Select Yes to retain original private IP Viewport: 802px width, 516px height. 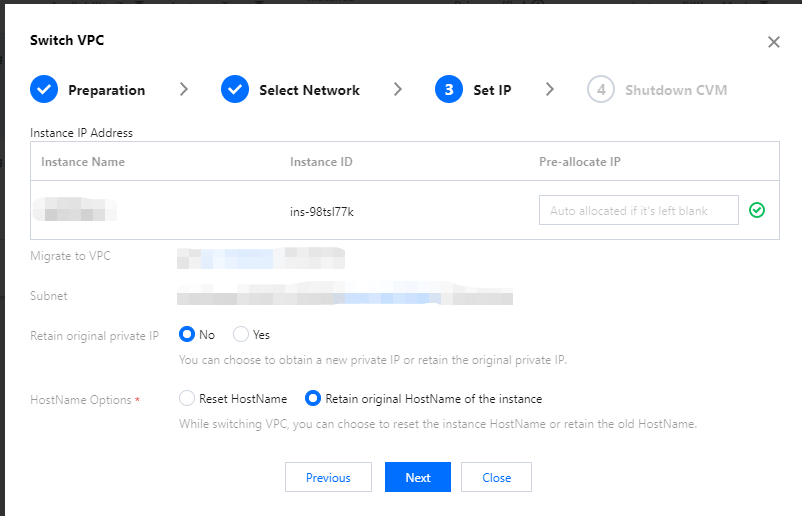[x=241, y=335]
